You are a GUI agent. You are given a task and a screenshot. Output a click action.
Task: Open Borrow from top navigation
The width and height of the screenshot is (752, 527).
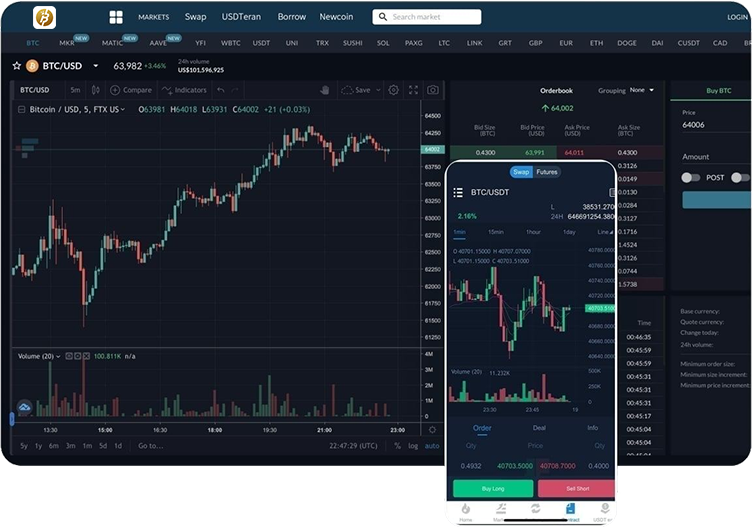292,17
